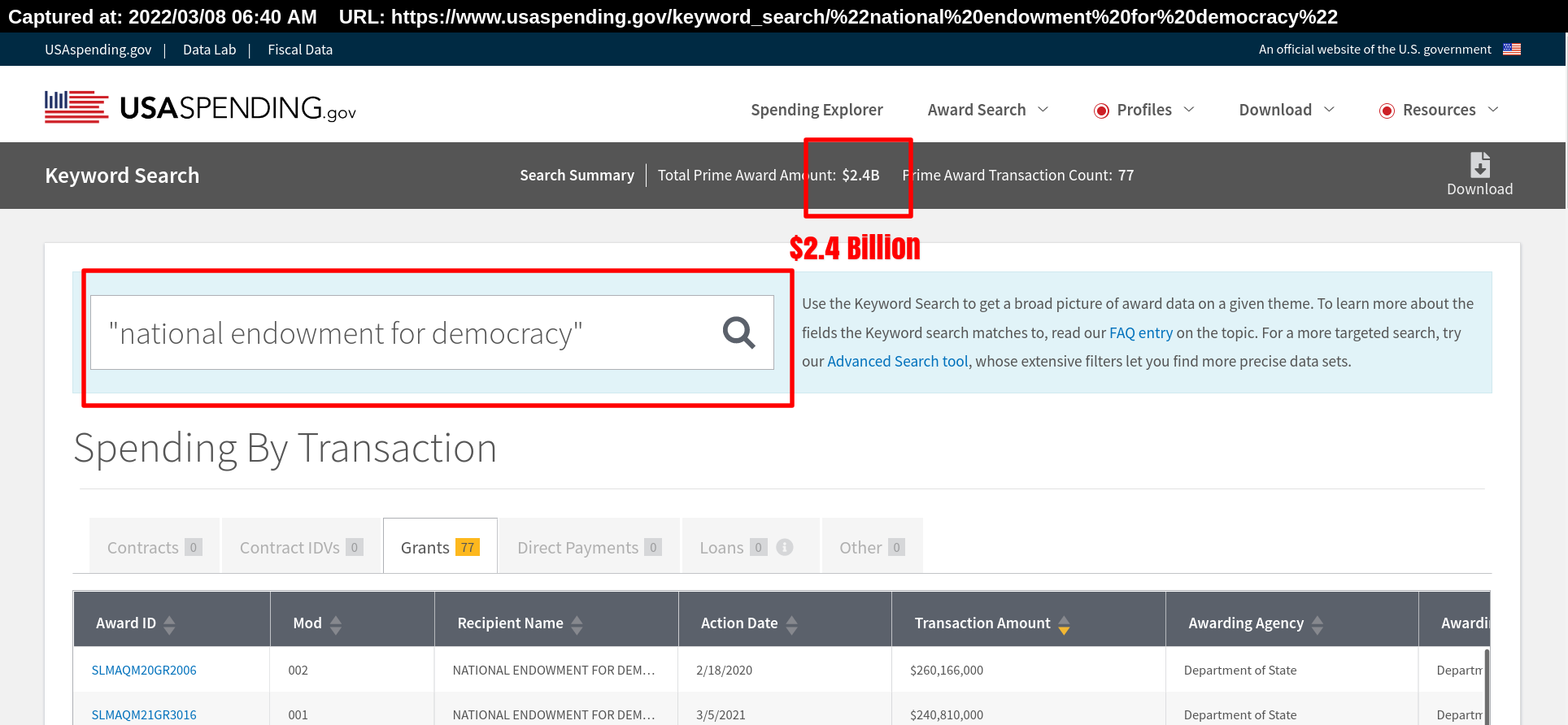Viewport: 1568px width, 725px height.
Task: Sort by Award ID column arrows
Action: 169,624
